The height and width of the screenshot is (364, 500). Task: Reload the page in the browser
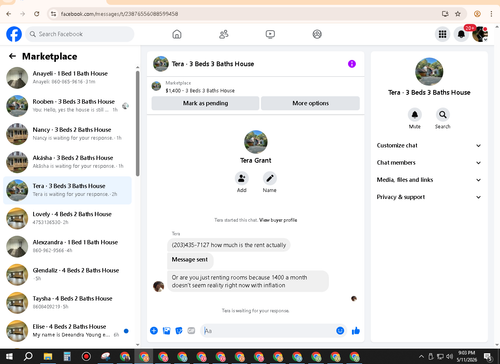[x=37, y=14]
